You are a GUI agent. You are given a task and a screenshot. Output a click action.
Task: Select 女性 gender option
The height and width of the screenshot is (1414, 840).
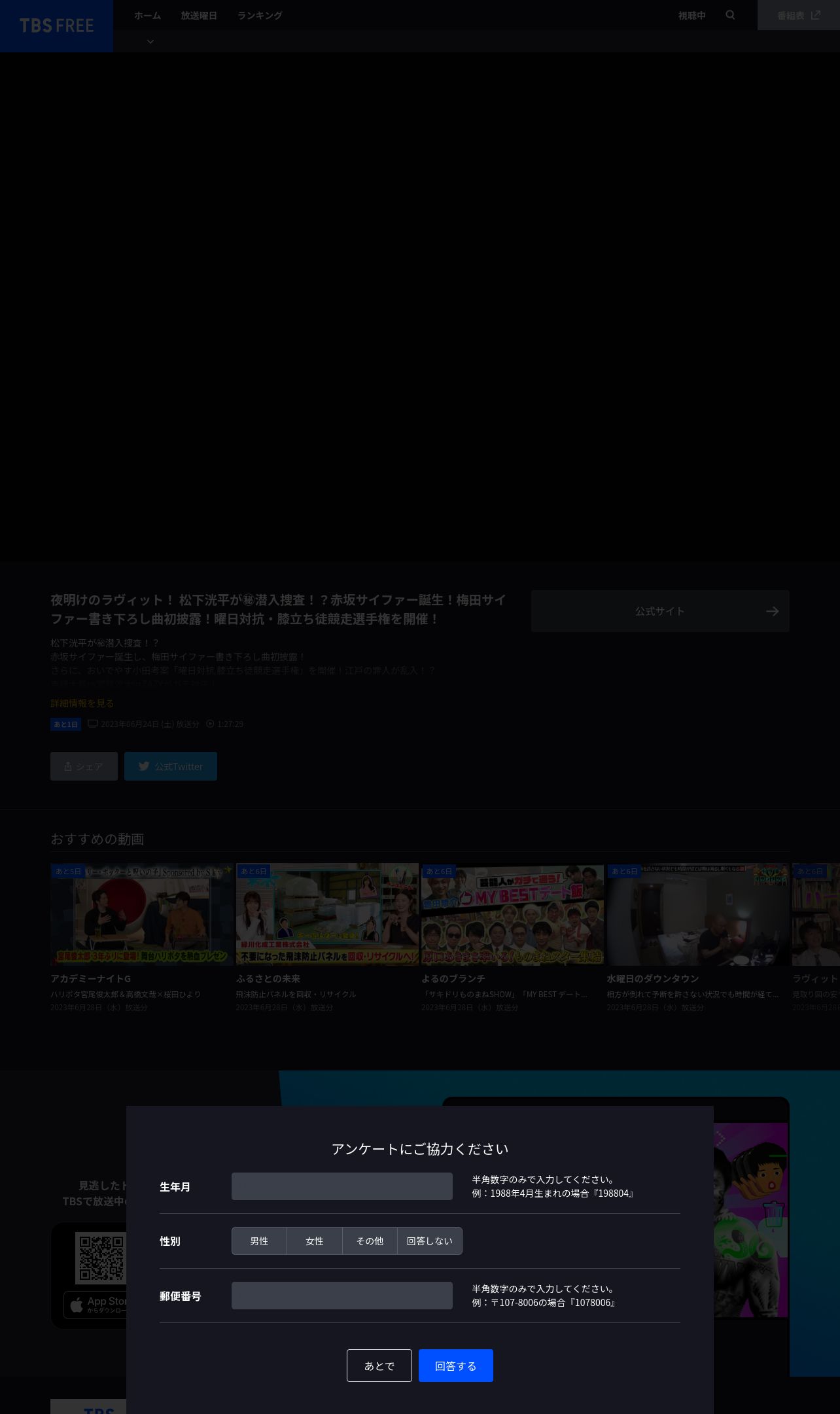pyautogui.click(x=315, y=1241)
